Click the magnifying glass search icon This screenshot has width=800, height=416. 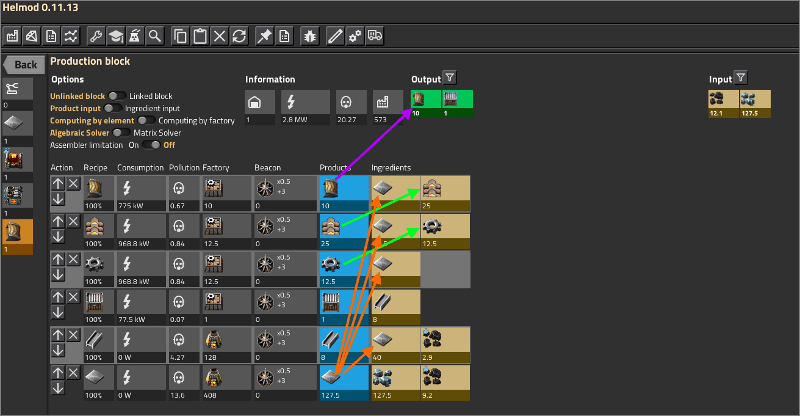click(x=154, y=36)
